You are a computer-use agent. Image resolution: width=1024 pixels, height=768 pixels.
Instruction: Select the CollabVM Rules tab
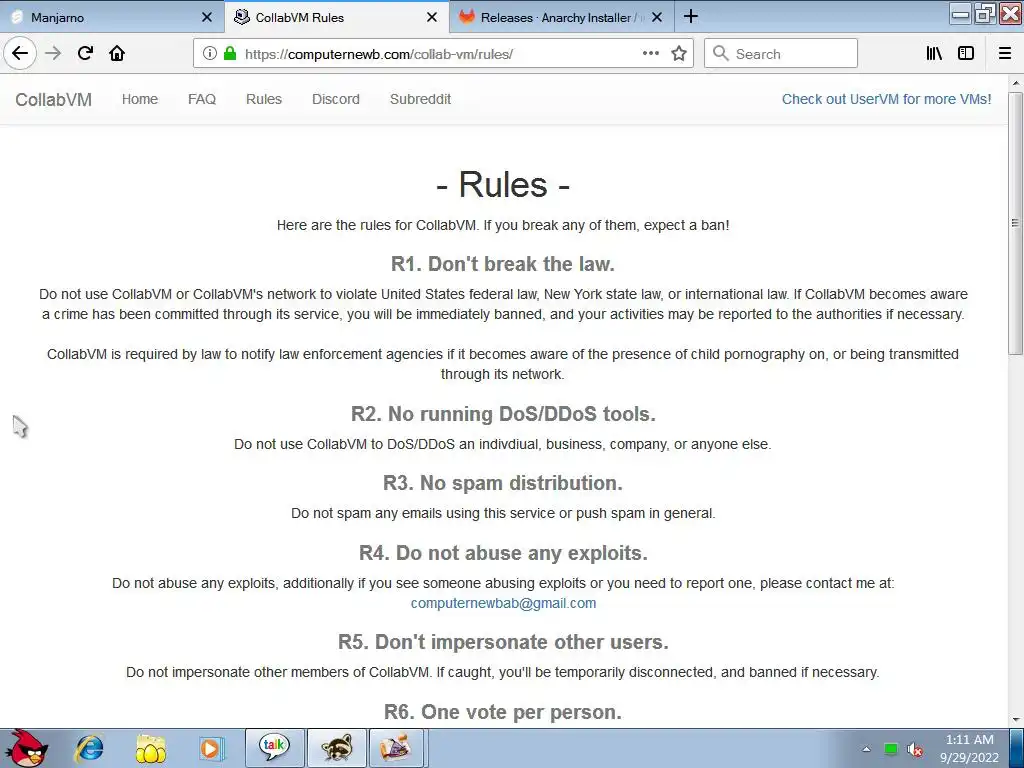336,18
